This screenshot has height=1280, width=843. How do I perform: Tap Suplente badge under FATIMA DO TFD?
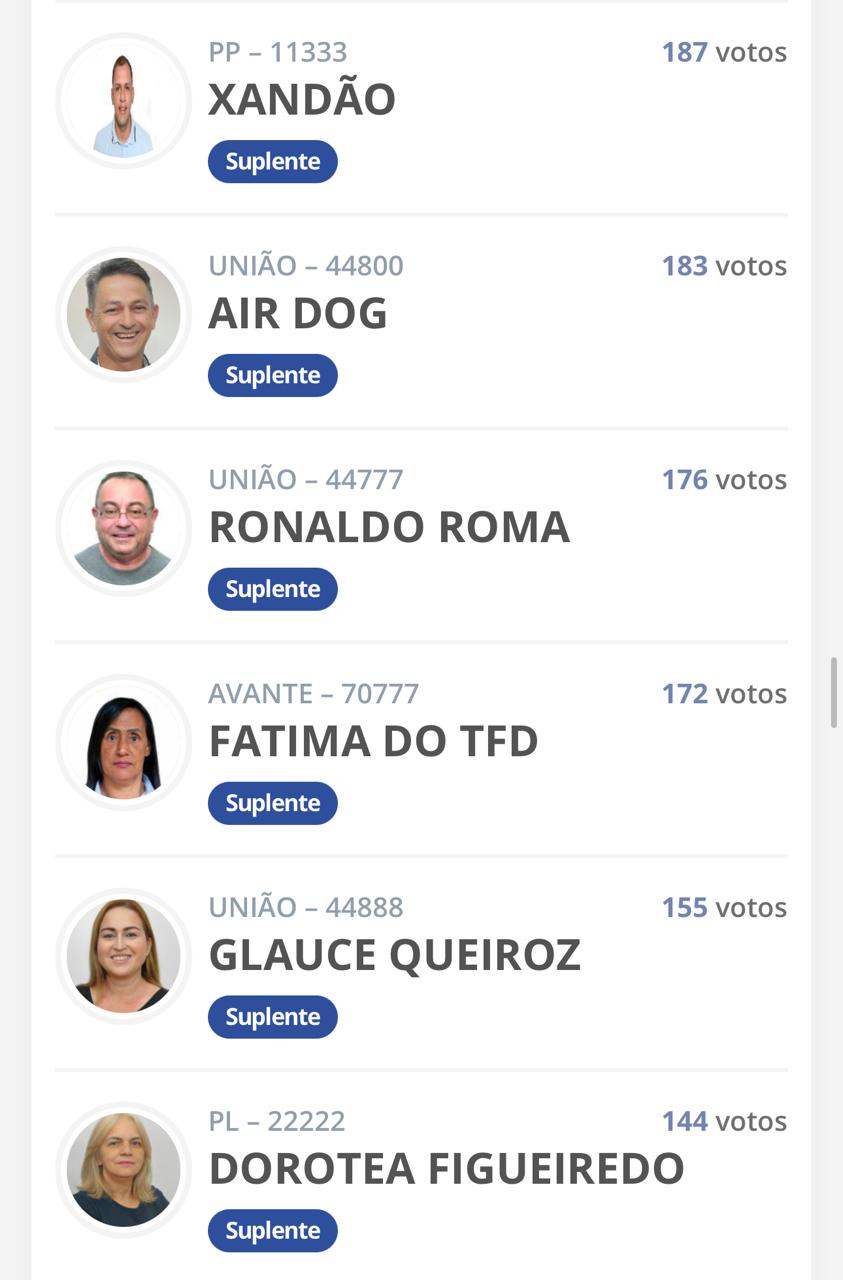273,804
